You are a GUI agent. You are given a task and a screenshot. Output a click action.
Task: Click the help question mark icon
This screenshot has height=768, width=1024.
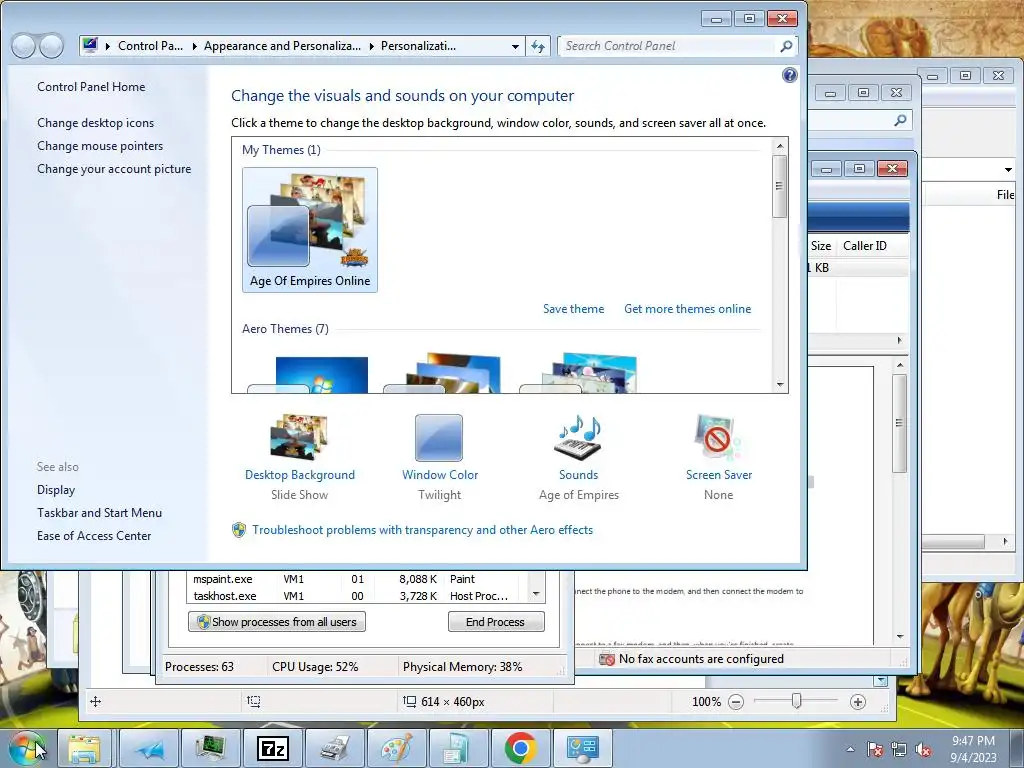790,75
